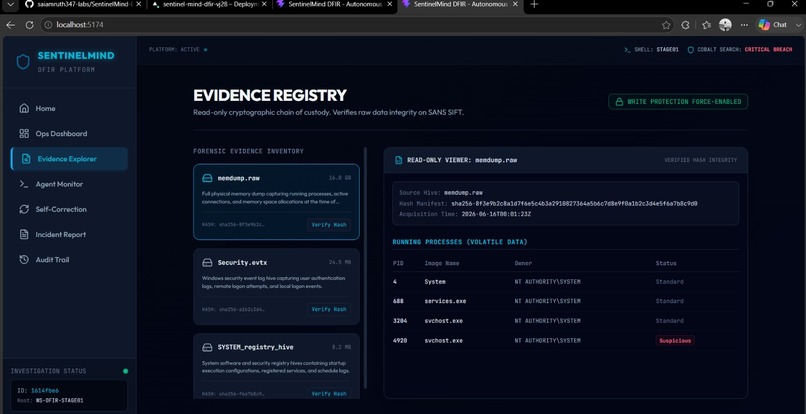Click the Image Name column header
The image size is (806, 414).
tap(442, 263)
